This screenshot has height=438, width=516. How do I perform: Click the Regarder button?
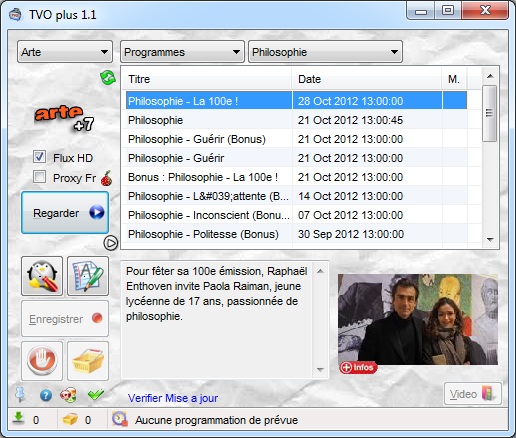pos(65,213)
